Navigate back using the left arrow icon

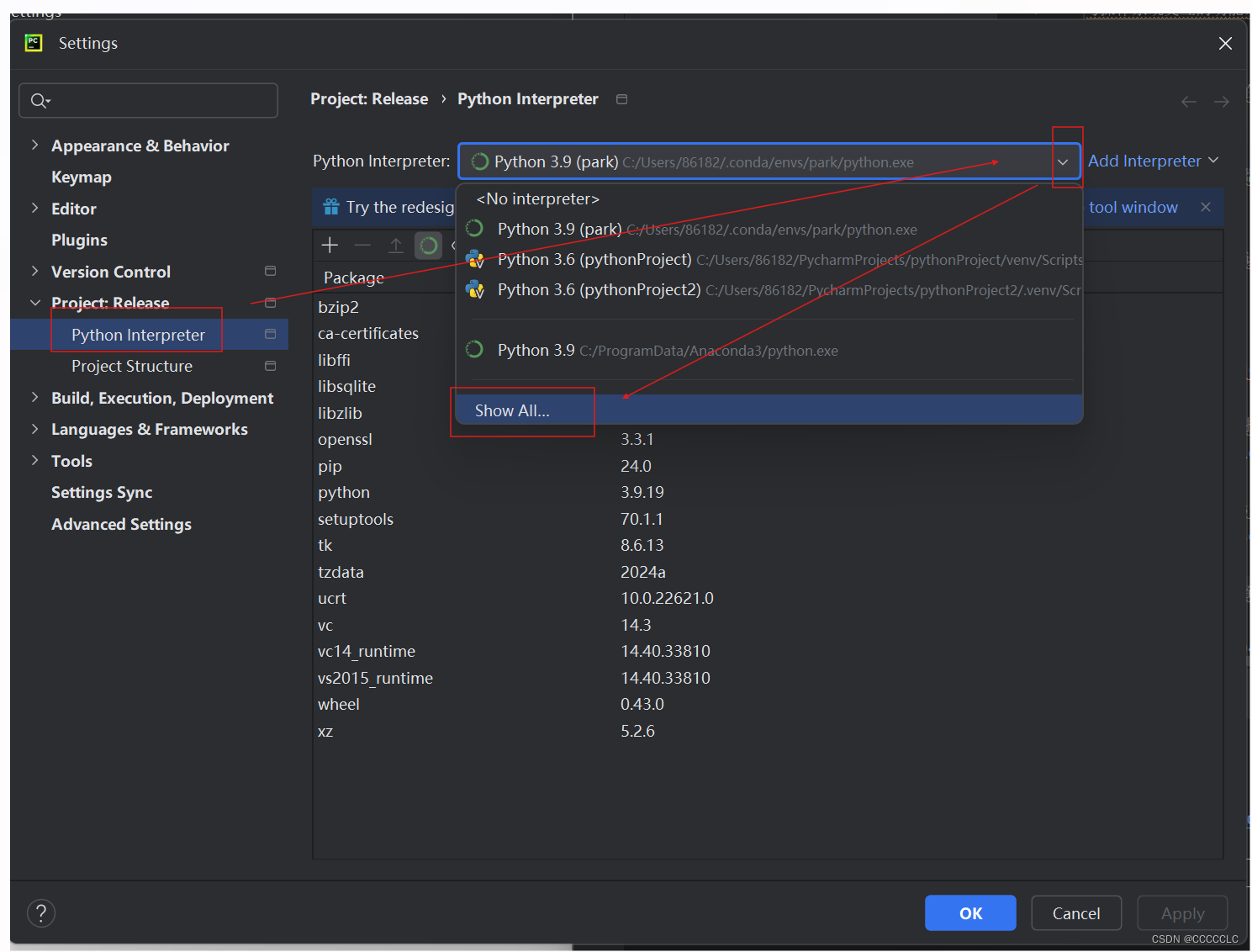(1188, 101)
